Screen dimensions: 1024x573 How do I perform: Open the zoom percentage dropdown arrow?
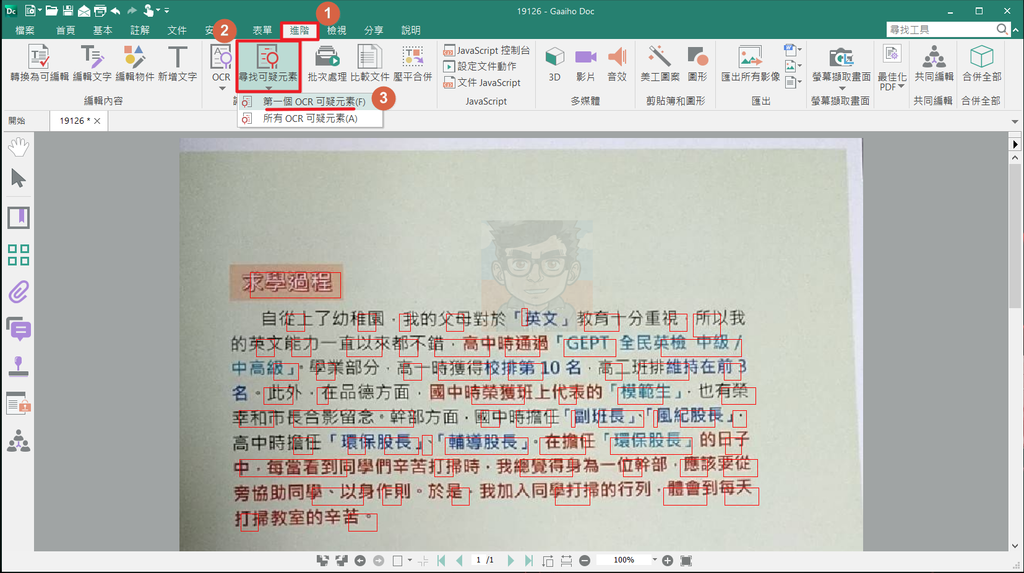tap(654, 560)
